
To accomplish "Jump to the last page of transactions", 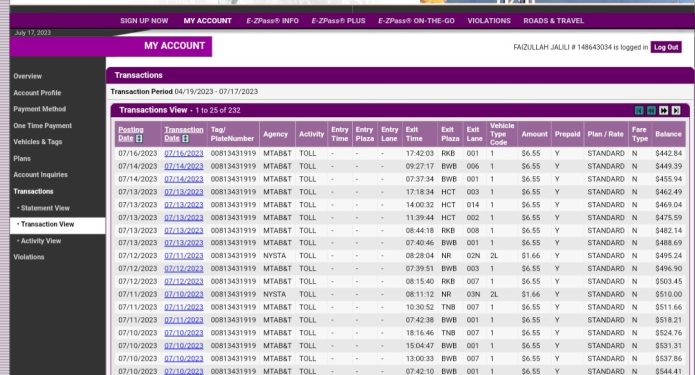I will [676, 110].
